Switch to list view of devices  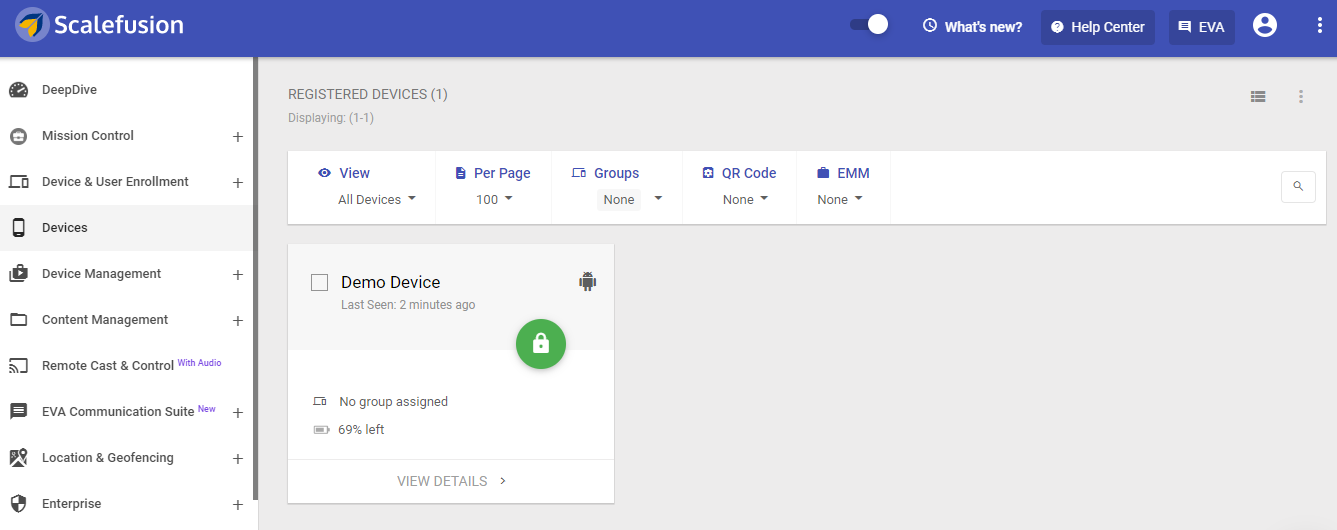[x=1258, y=97]
